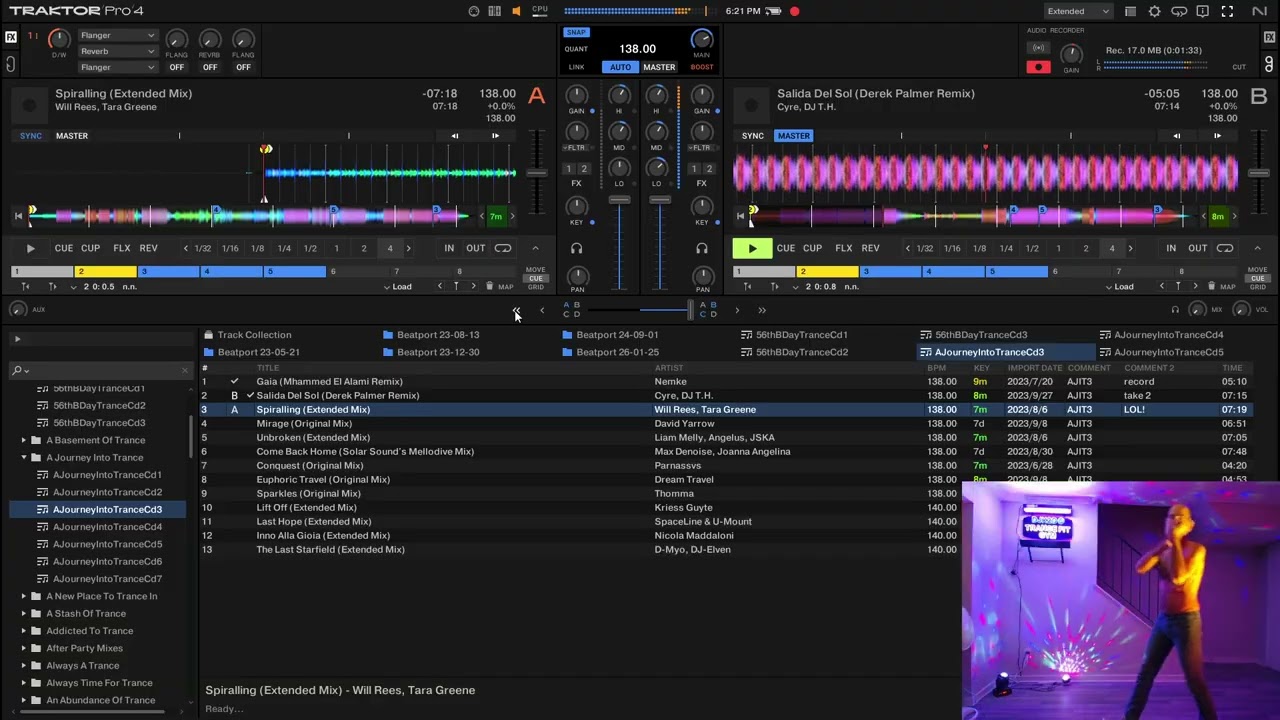
Task: Toggle the audio recorder broadcast button
Action: coord(1038,48)
